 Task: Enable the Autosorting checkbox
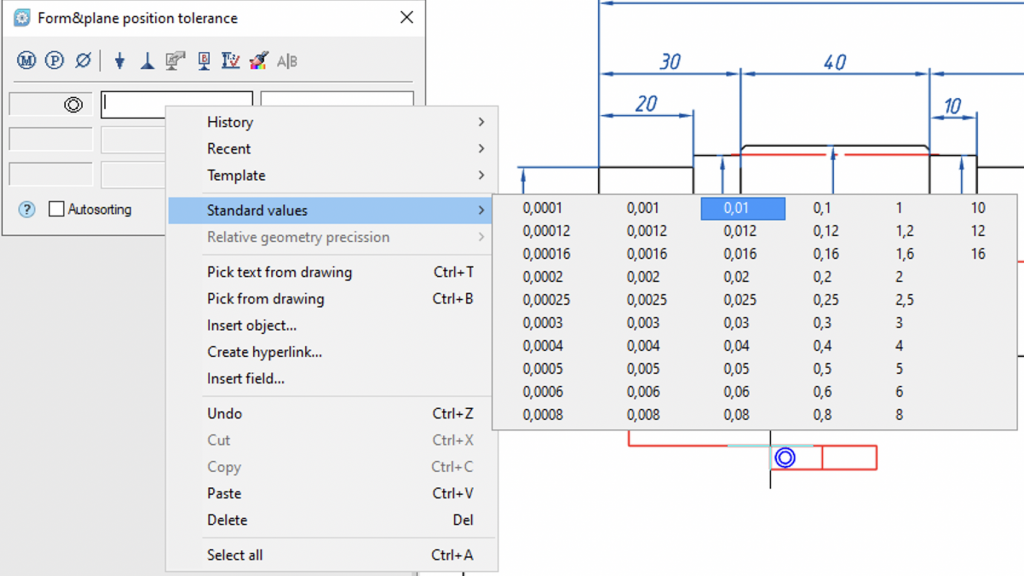click(x=57, y=209)
